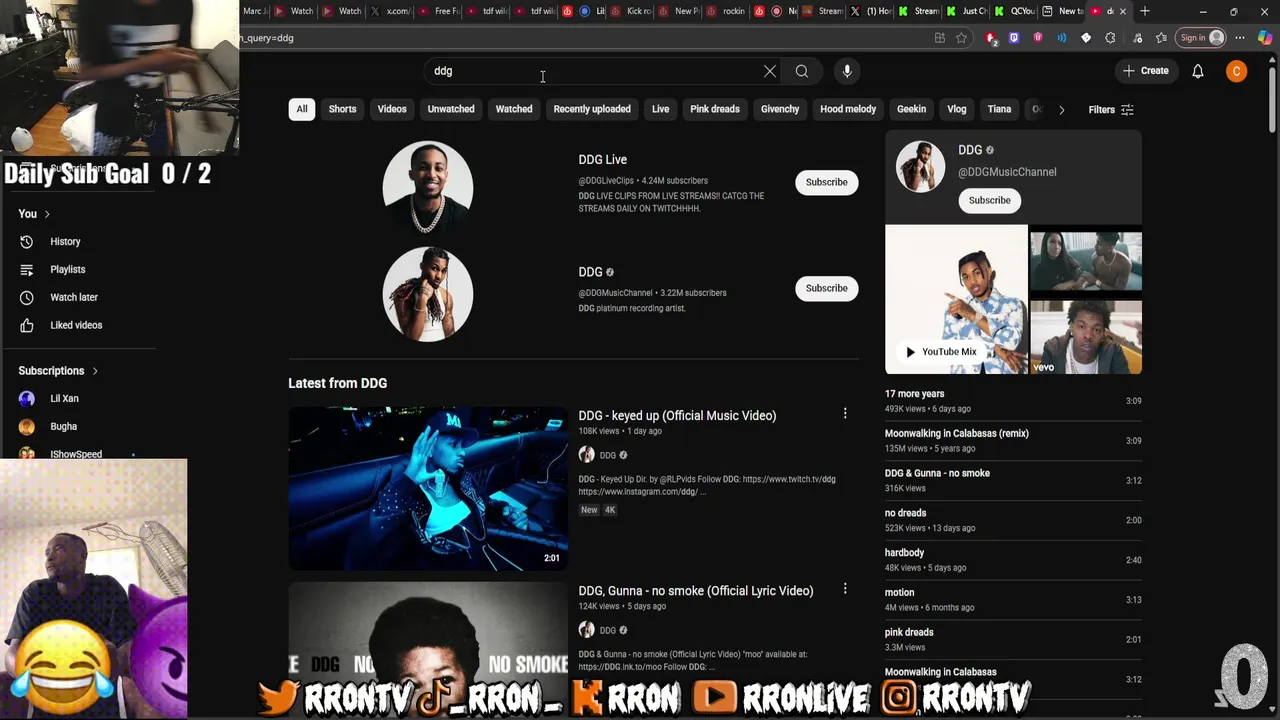Open browser settings three-dot menu
Image resolution: width=1280 pixels, height=720 pixels.
point(1239,38)
